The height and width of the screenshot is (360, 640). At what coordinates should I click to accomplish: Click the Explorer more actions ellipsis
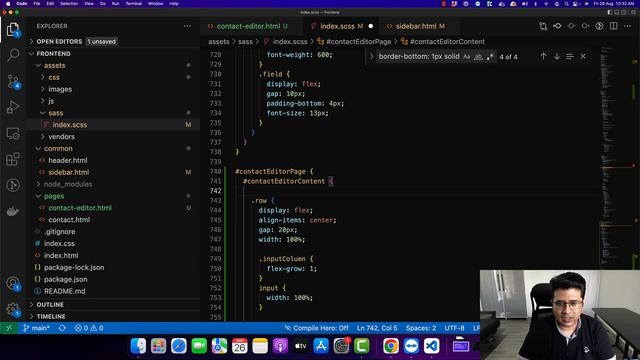point(187,26)
